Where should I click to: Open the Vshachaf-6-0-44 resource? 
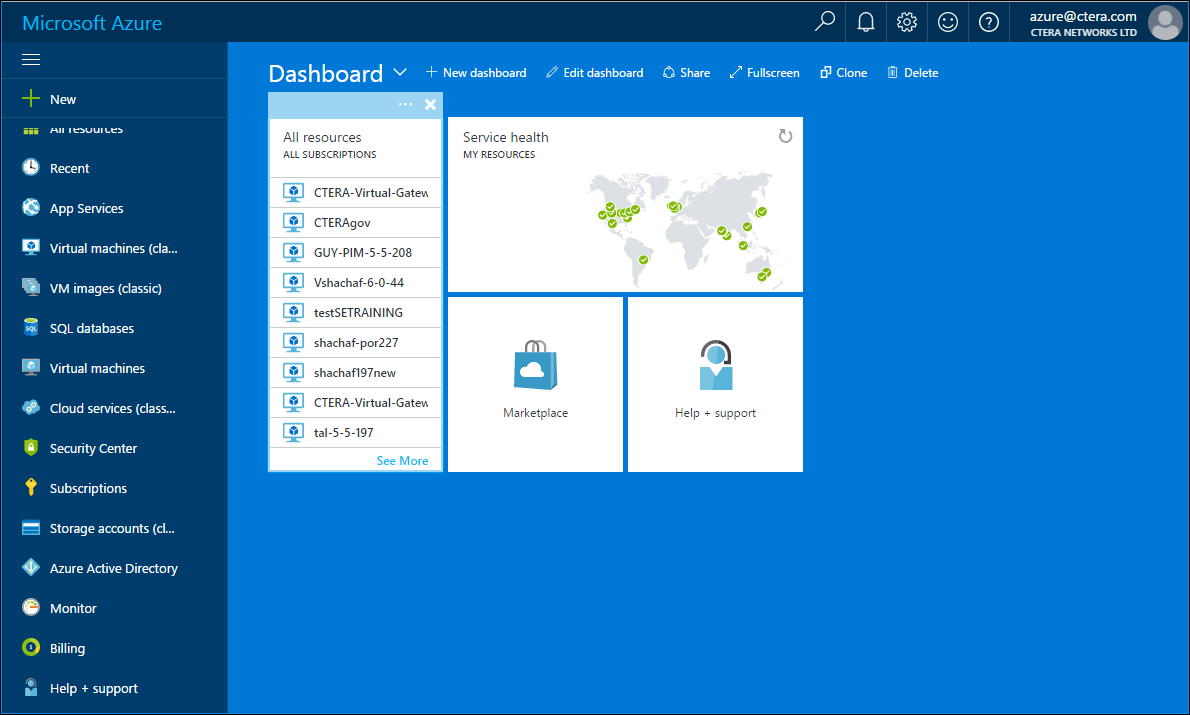click(355, 282)
